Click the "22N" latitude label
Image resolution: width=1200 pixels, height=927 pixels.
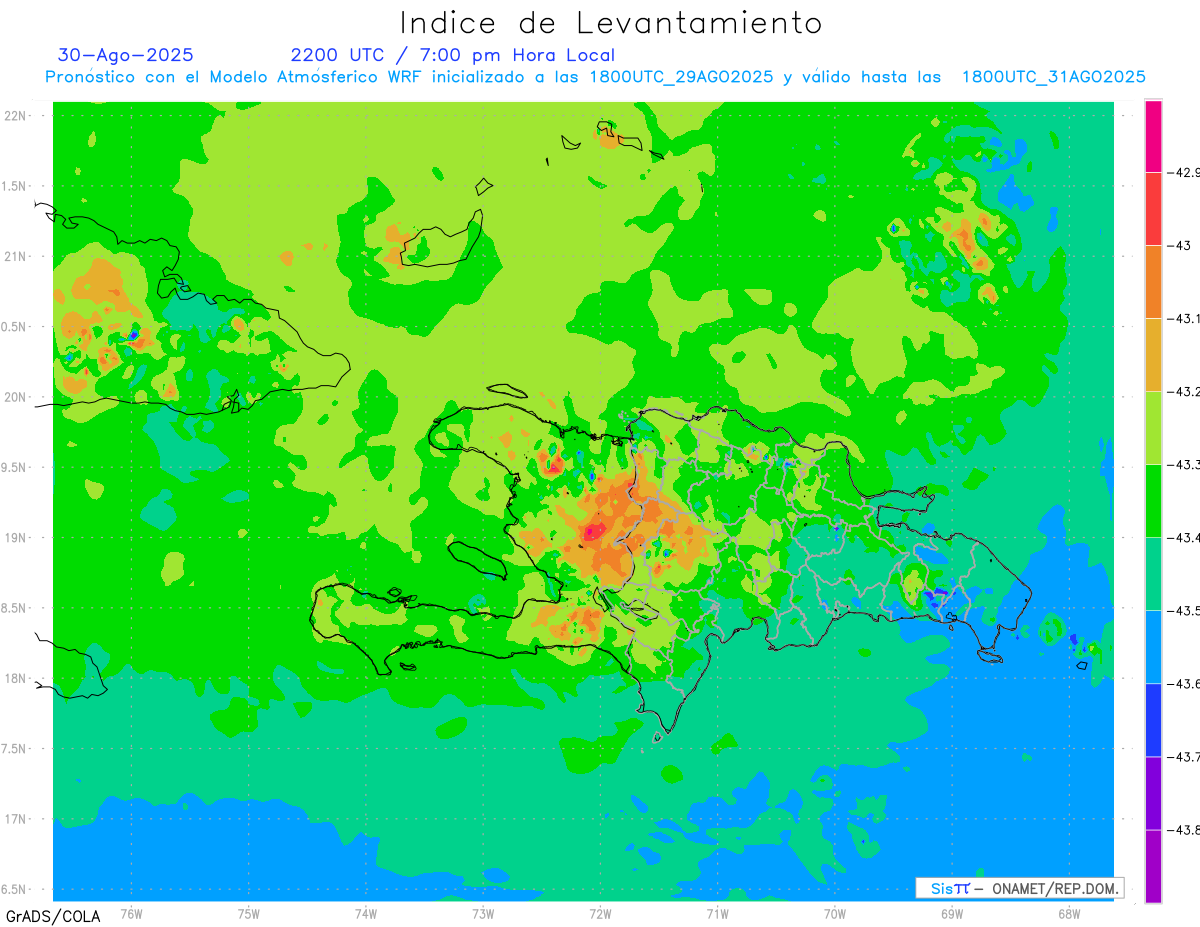tap(16, 116)
